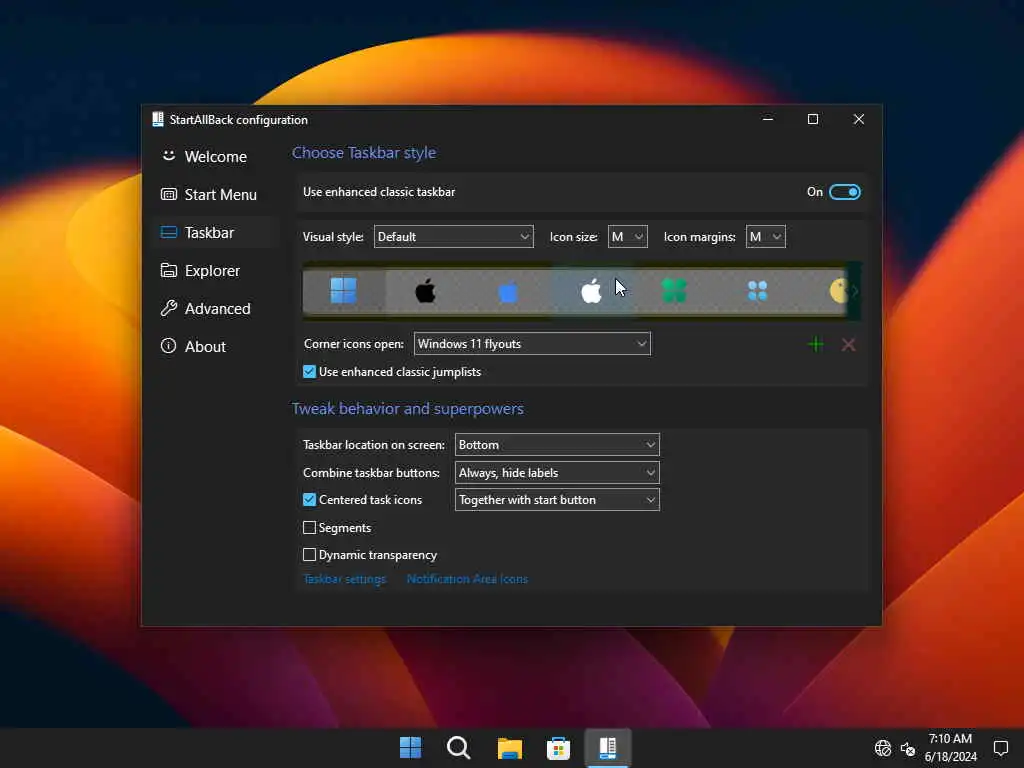
Task: Click the StartAllBack title bar app icon
Action: point(157,120)
